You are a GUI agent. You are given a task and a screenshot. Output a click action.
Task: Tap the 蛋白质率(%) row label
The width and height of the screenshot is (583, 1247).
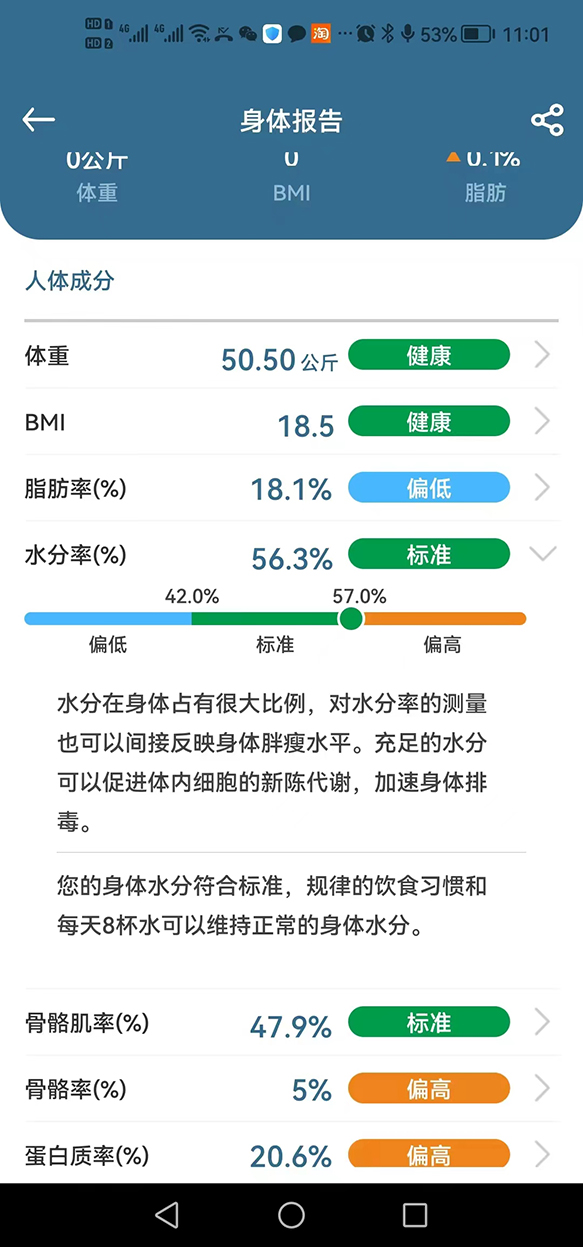pyautogui.click(x=87, y=1156)
